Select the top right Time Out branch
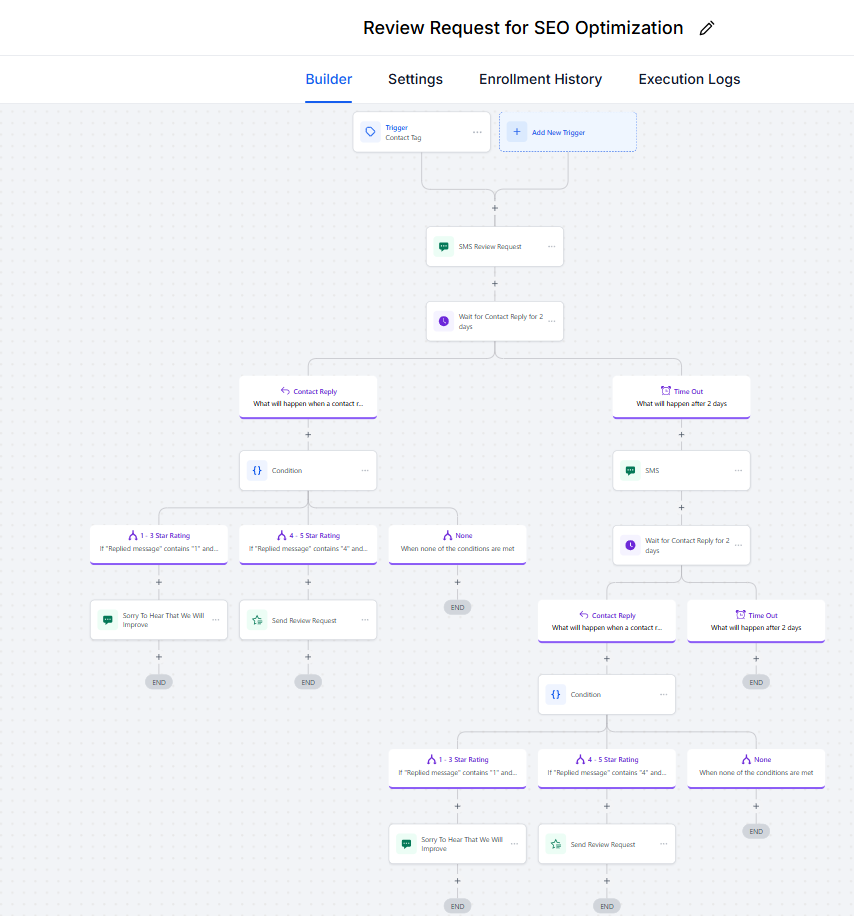The image size is (854, 916). pos(681,397)
